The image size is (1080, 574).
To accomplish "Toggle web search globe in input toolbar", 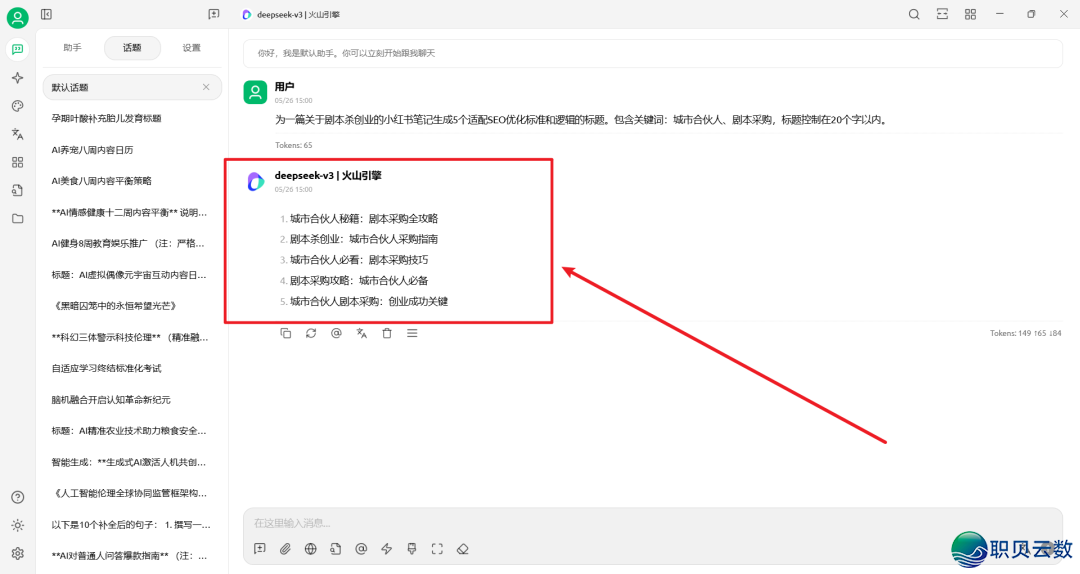I will coord(311,548).
